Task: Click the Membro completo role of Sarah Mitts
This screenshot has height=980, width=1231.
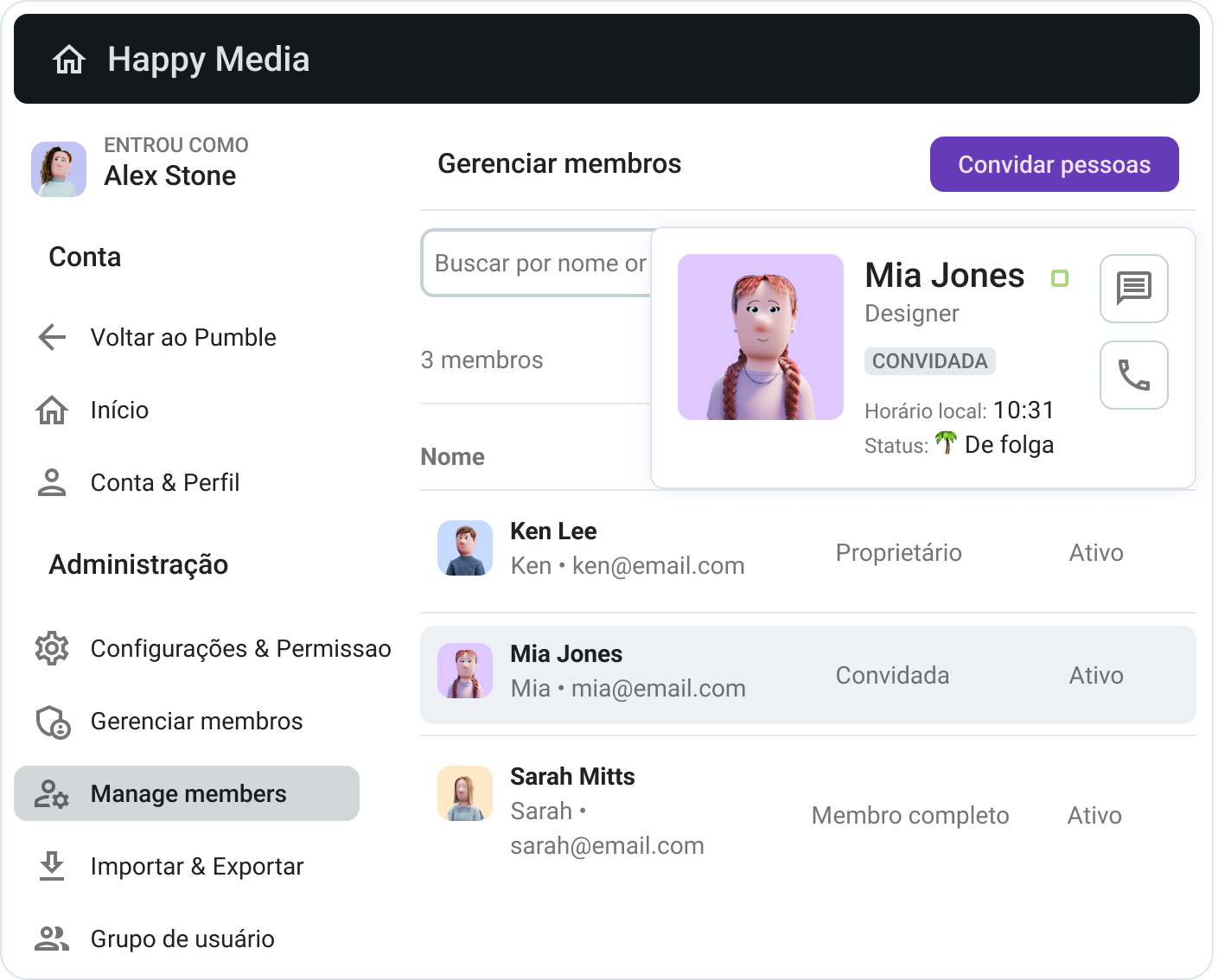Action: (x=910, y=816)
